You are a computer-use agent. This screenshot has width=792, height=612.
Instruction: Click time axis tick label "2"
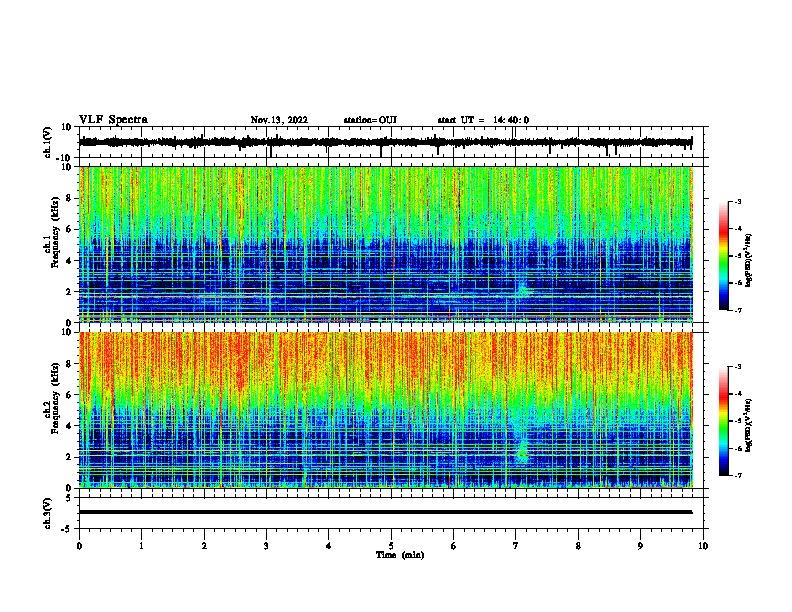(x=204, y=546)
